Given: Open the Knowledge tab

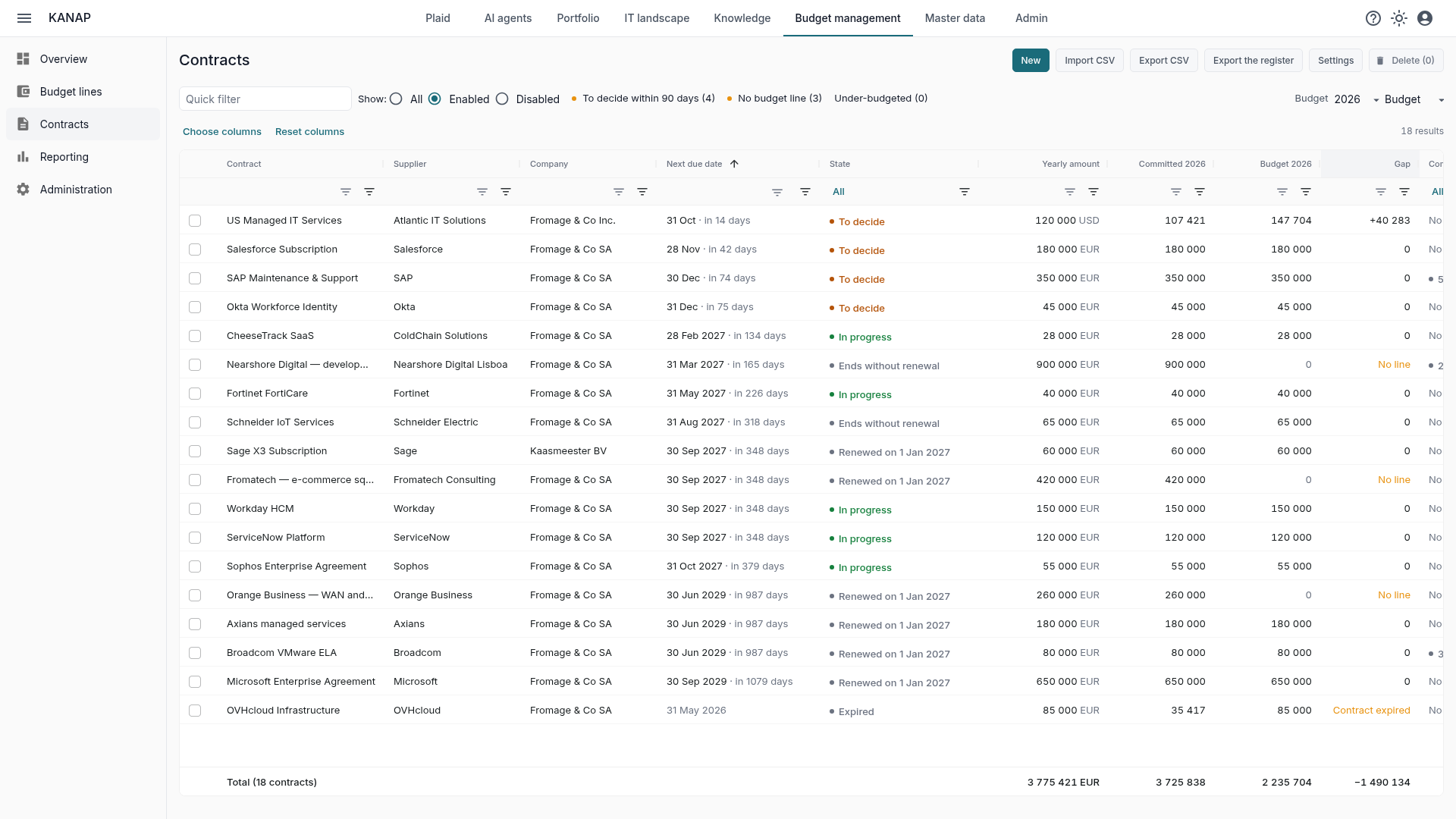Looking at the screenshot, I should coord(742,18).
